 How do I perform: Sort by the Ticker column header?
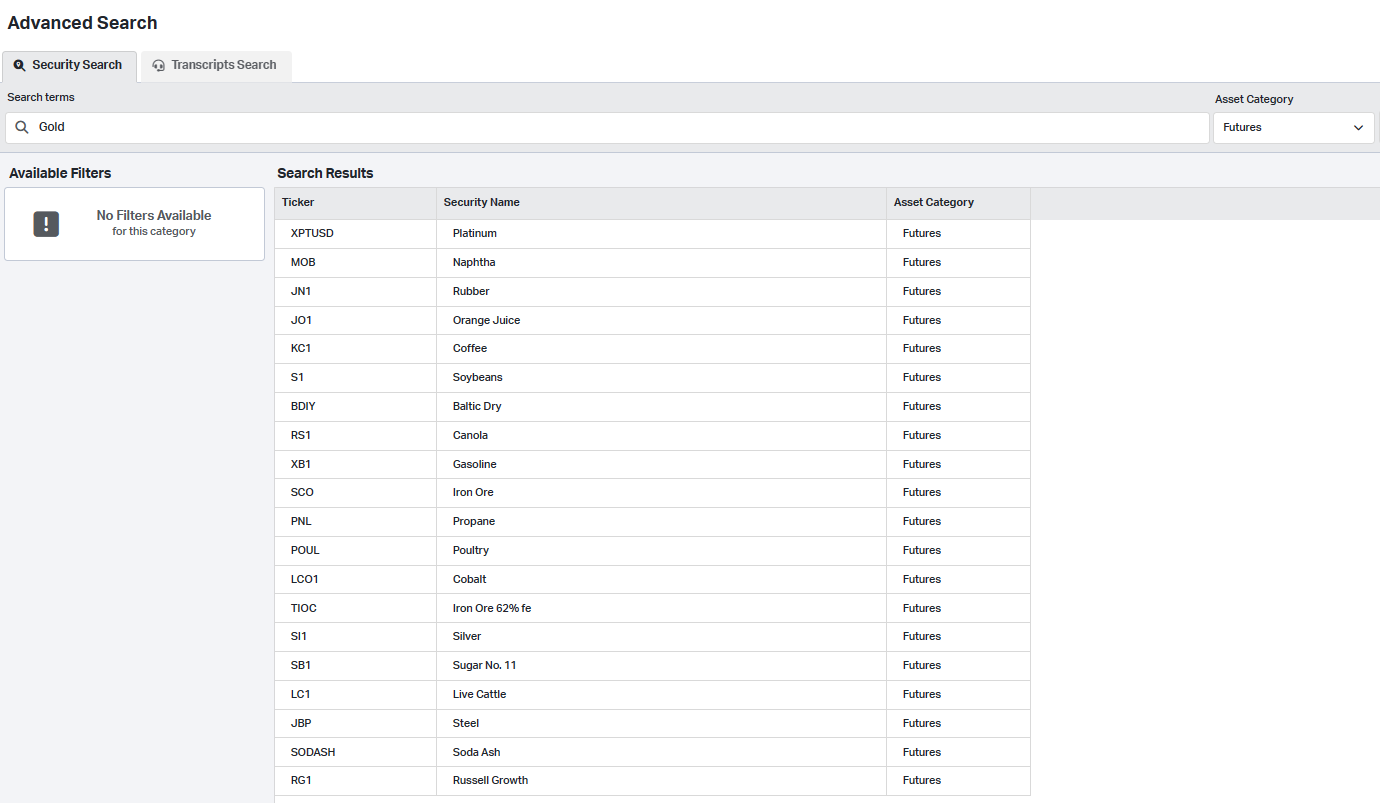tap(298, 202)
